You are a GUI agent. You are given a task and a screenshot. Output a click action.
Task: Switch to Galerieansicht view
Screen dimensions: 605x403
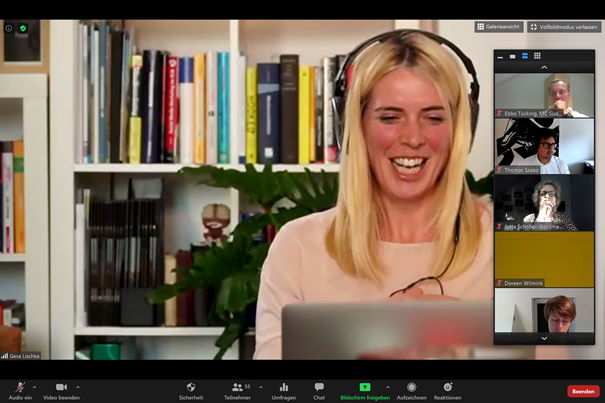click(499, 27)
